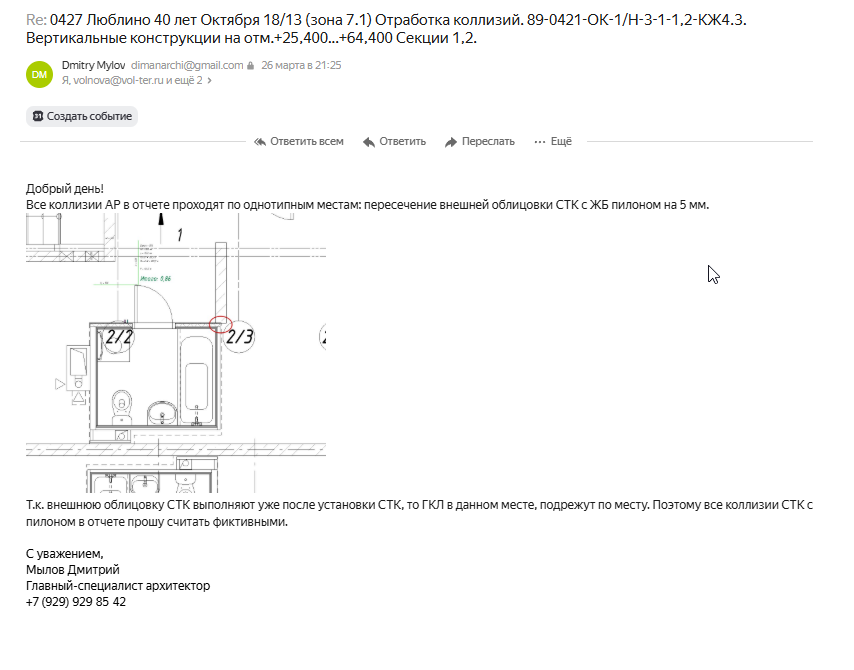Click sentence starting Все коллизии АР в отчете
The width and height of the screenshot is (854, 670).
pyautogui.click(x=368, y=205)
